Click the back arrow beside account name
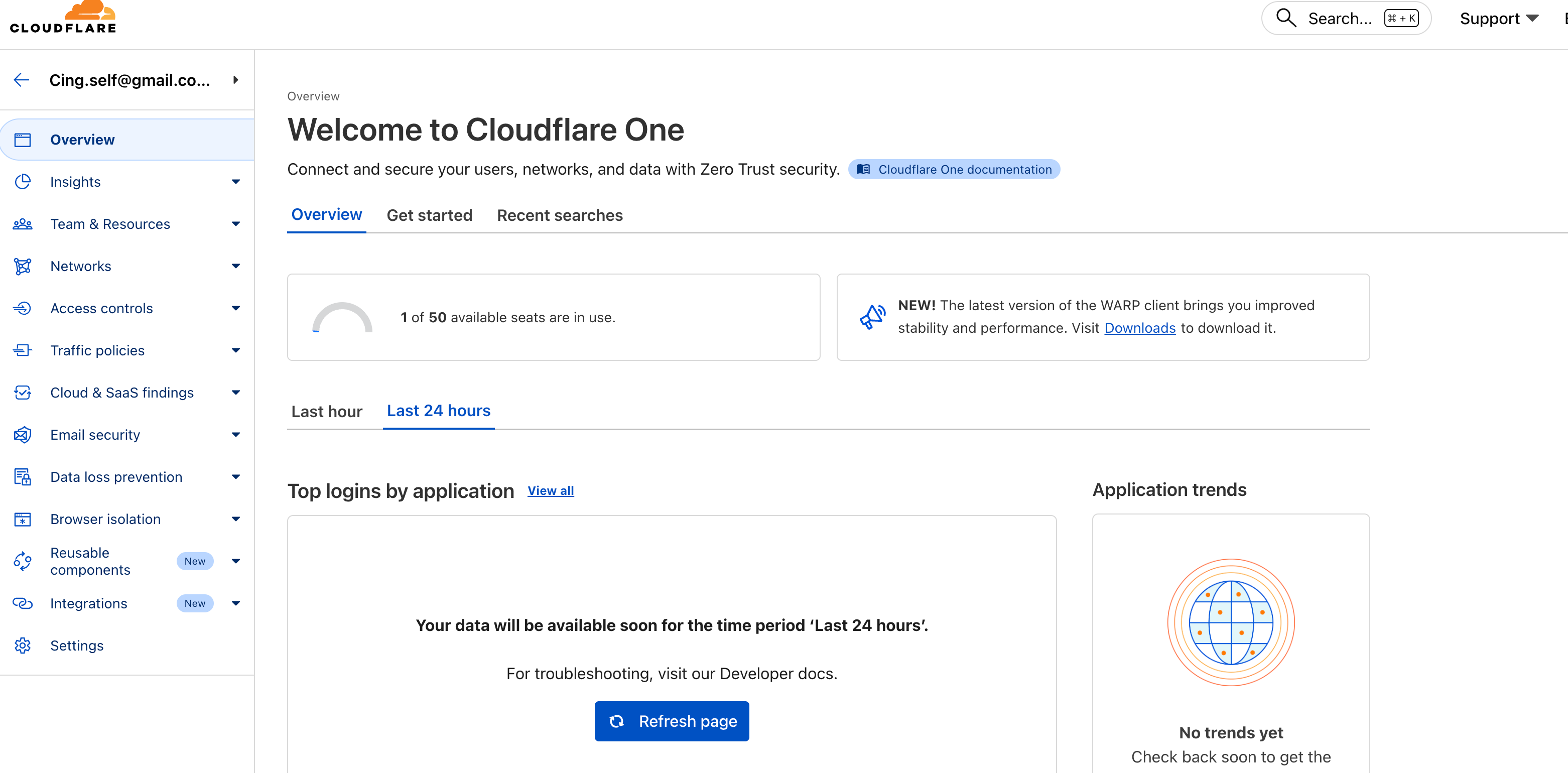Screen dimensions: 1568x773 pyautogui.click(x=22, y=80)
